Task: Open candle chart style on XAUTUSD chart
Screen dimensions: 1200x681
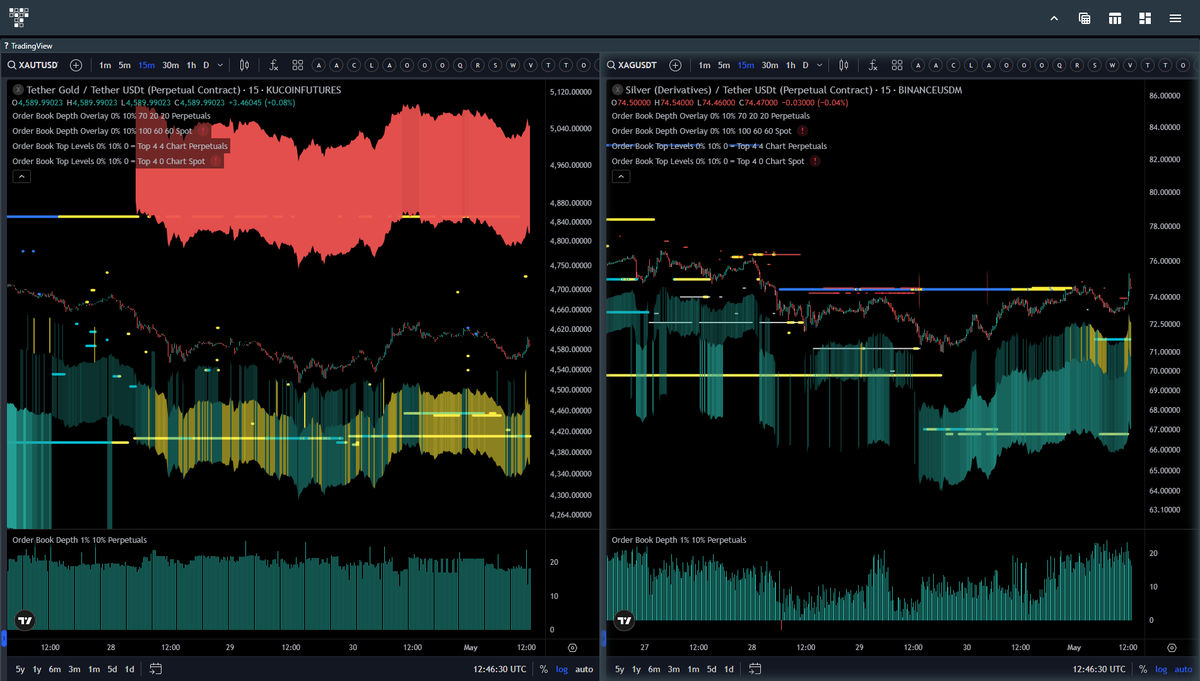Action: pyautogui.click(x=244, y=65)
